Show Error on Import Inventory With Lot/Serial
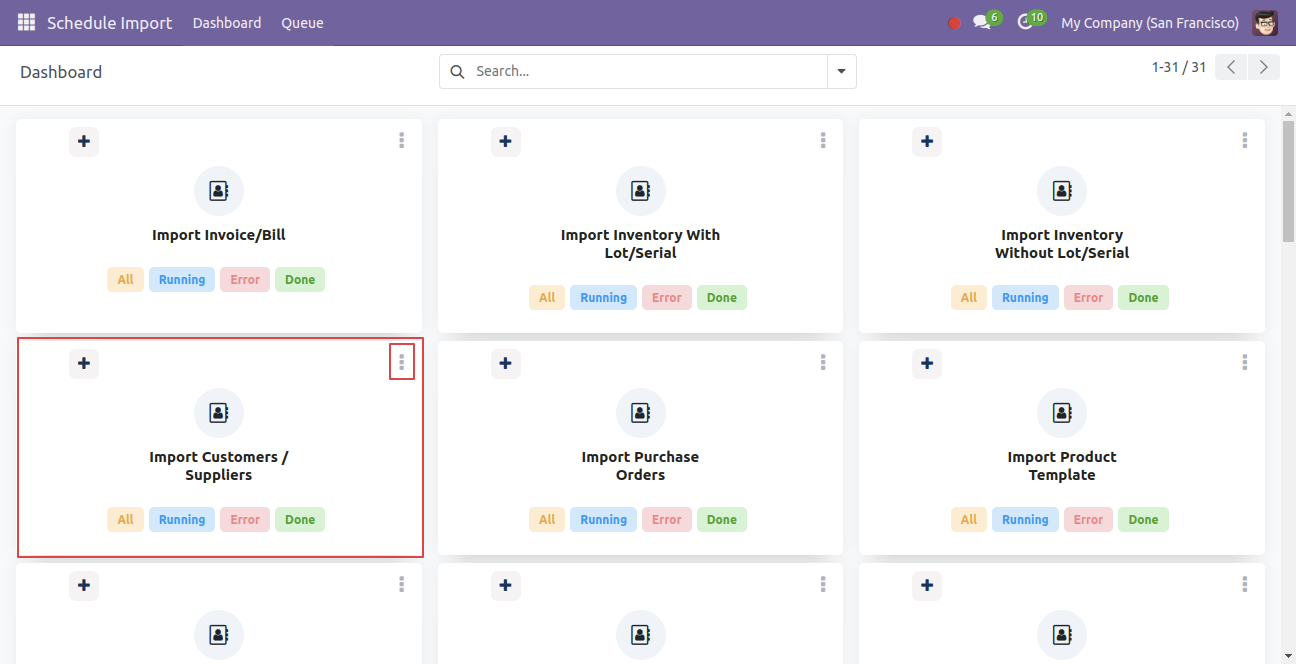The width and height of the screenshot is (1296, 664). pyautogui.click(x=667, y=298)
